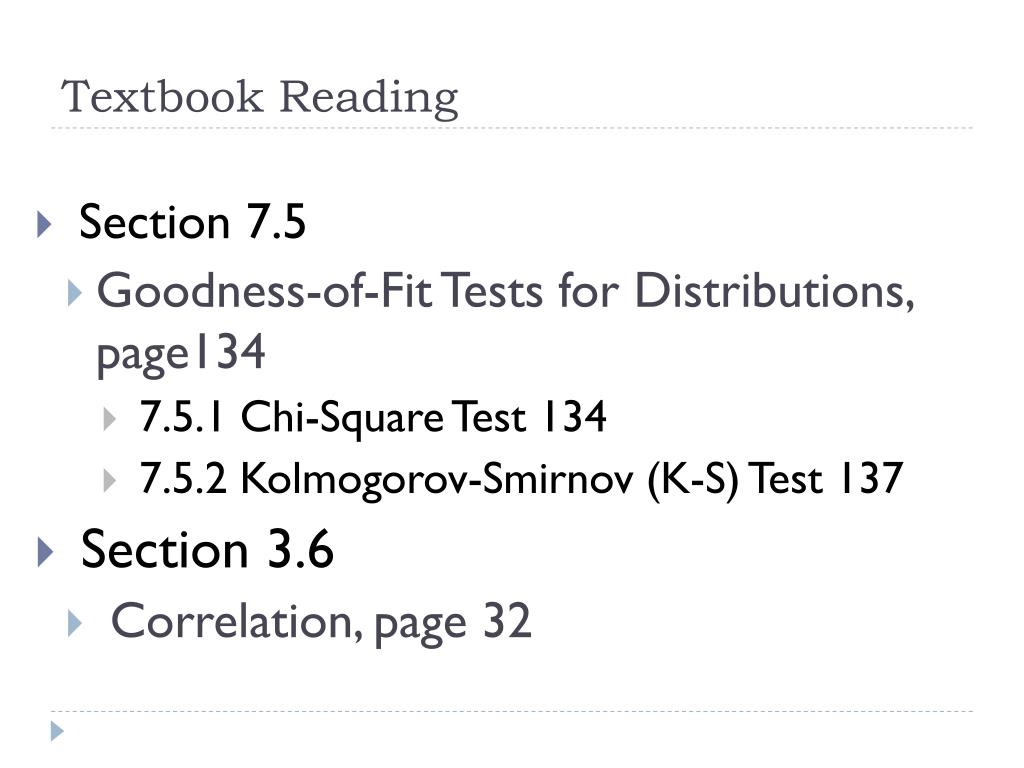Click the Section 3.6 heading text
The image size is (1024, 768).
coord(207,549)
